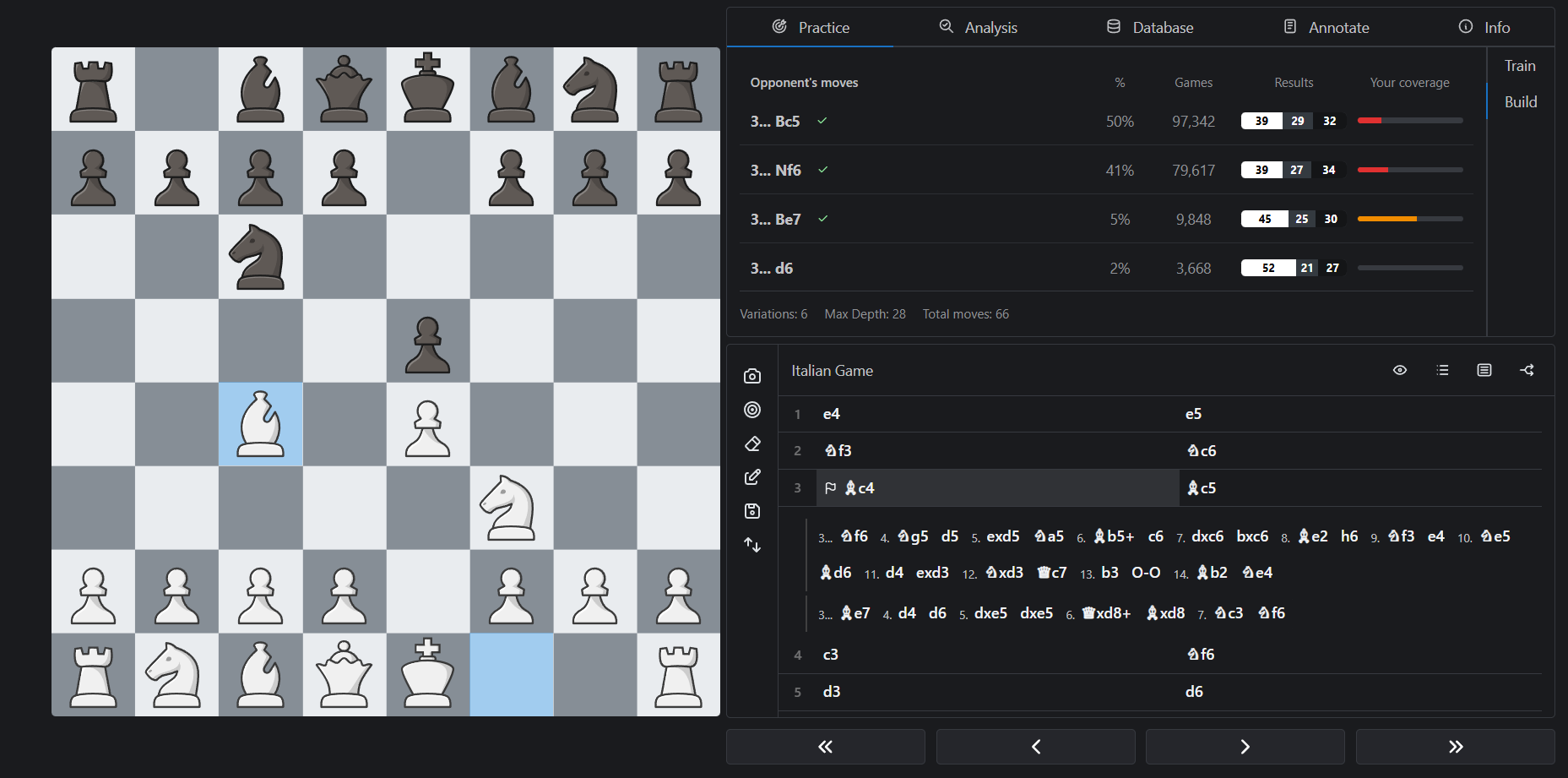Viewport: 1568px width, 778px height.
Task: Click the branch variations icon
Action: (x=1527, y=370)
